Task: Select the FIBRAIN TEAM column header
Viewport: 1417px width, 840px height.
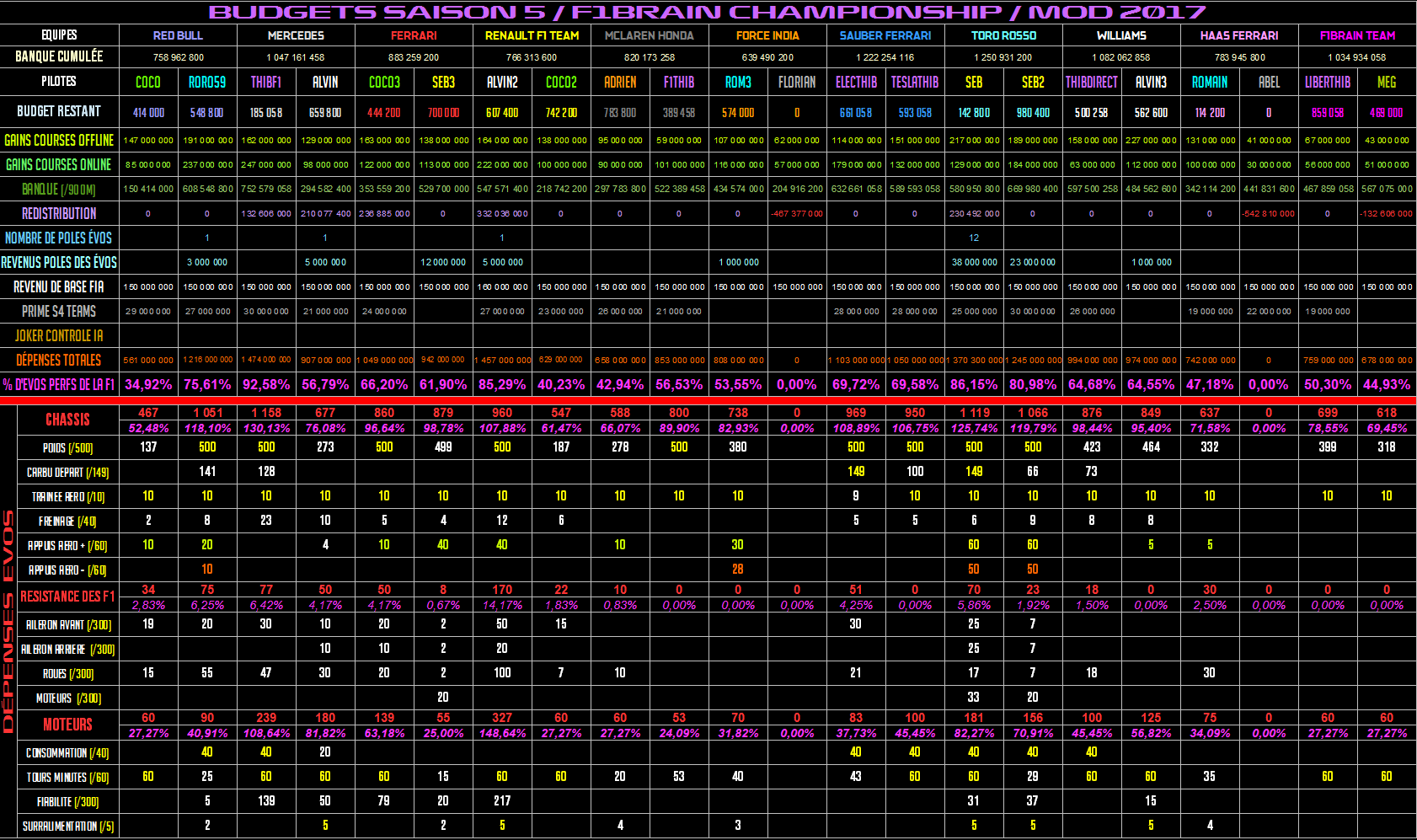Action: [x=1357, y=35]
